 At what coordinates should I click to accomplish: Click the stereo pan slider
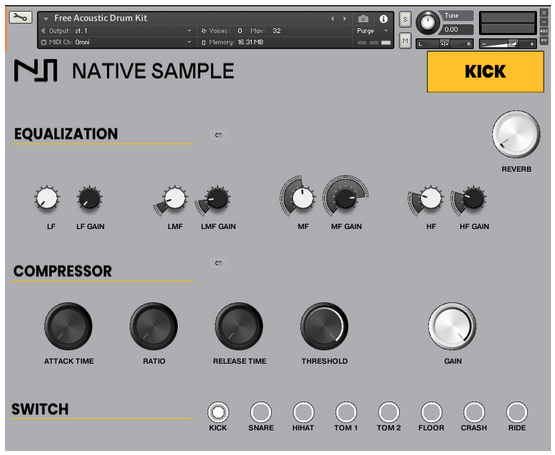coord(445,44)
